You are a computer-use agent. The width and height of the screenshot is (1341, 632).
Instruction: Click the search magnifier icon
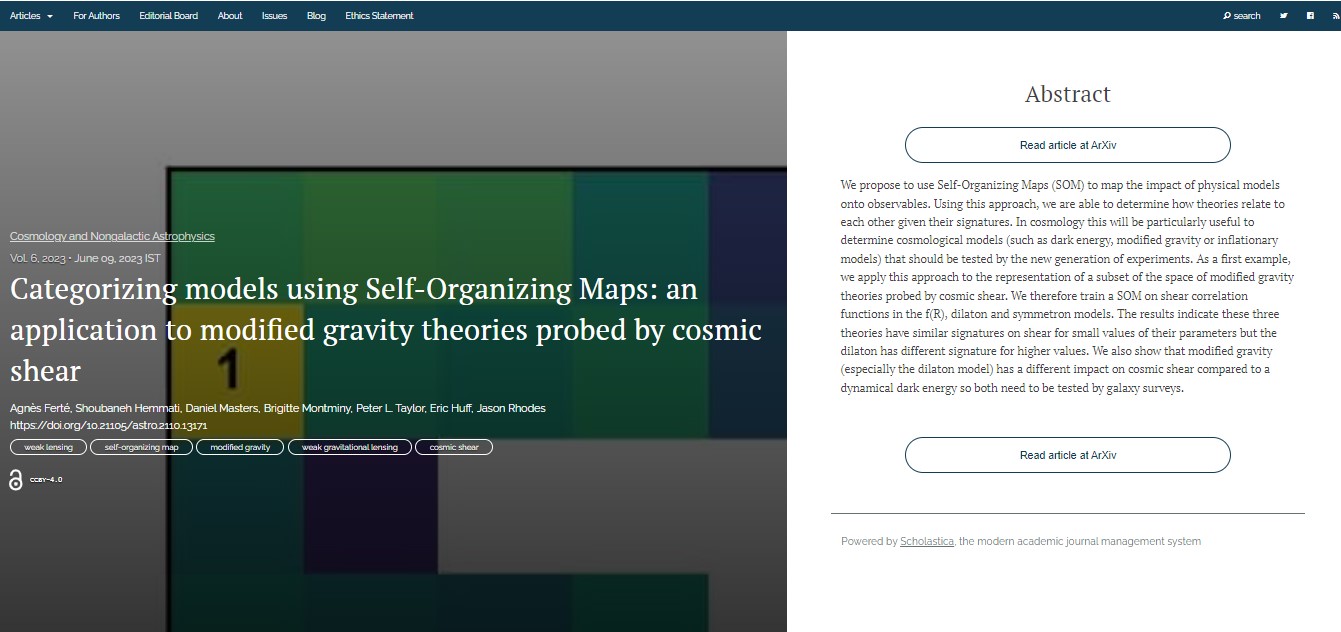[1227, 16]
